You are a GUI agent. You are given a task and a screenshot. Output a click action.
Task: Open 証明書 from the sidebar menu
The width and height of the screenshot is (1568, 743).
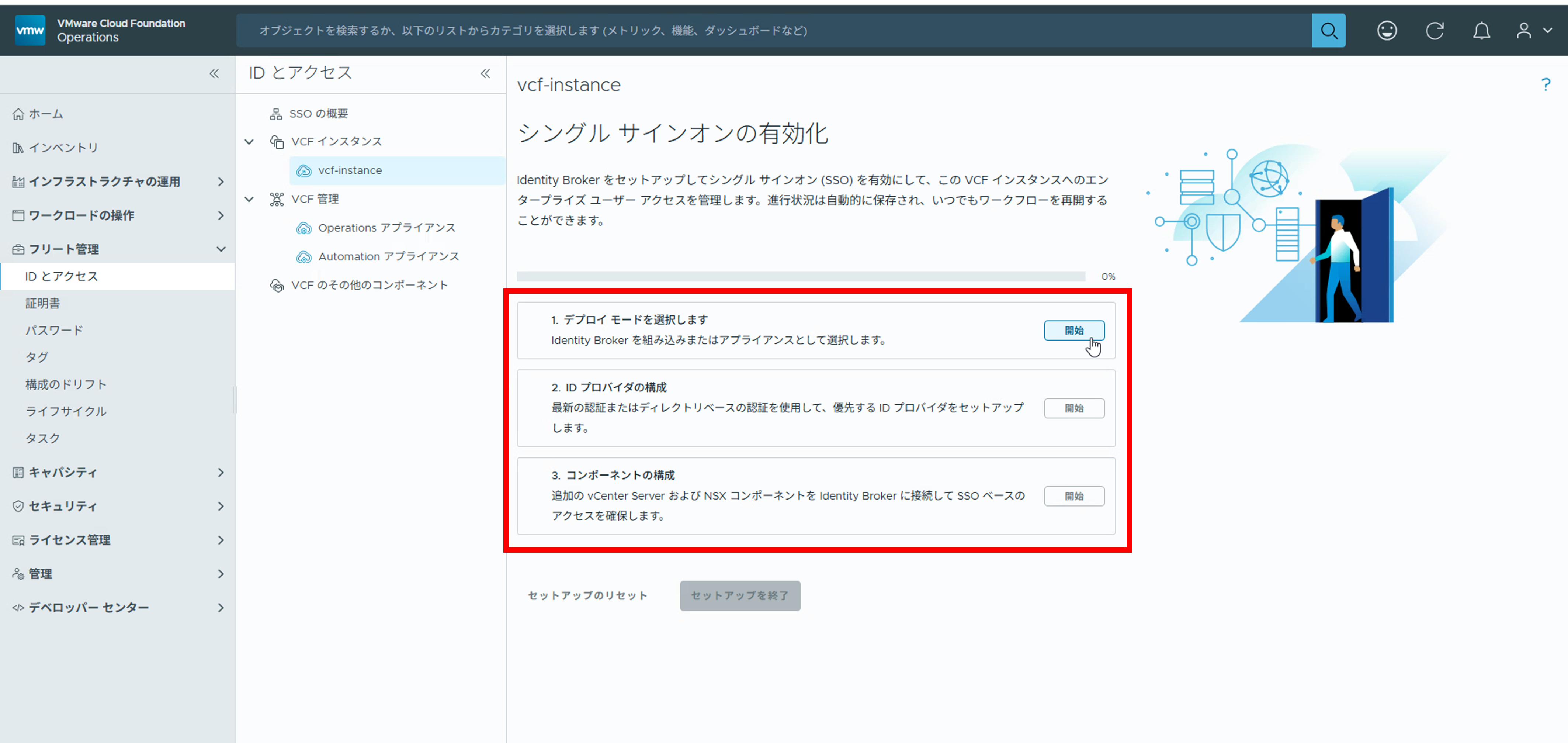[x=42, y=303]
